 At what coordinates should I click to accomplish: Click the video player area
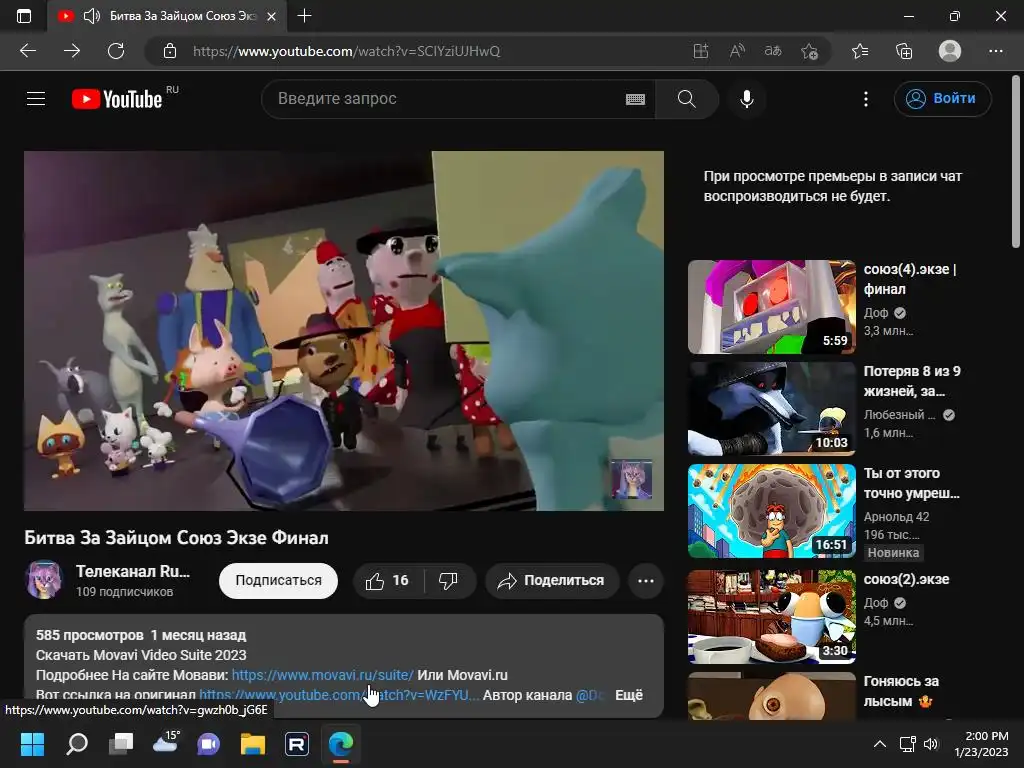click(344, 330)
